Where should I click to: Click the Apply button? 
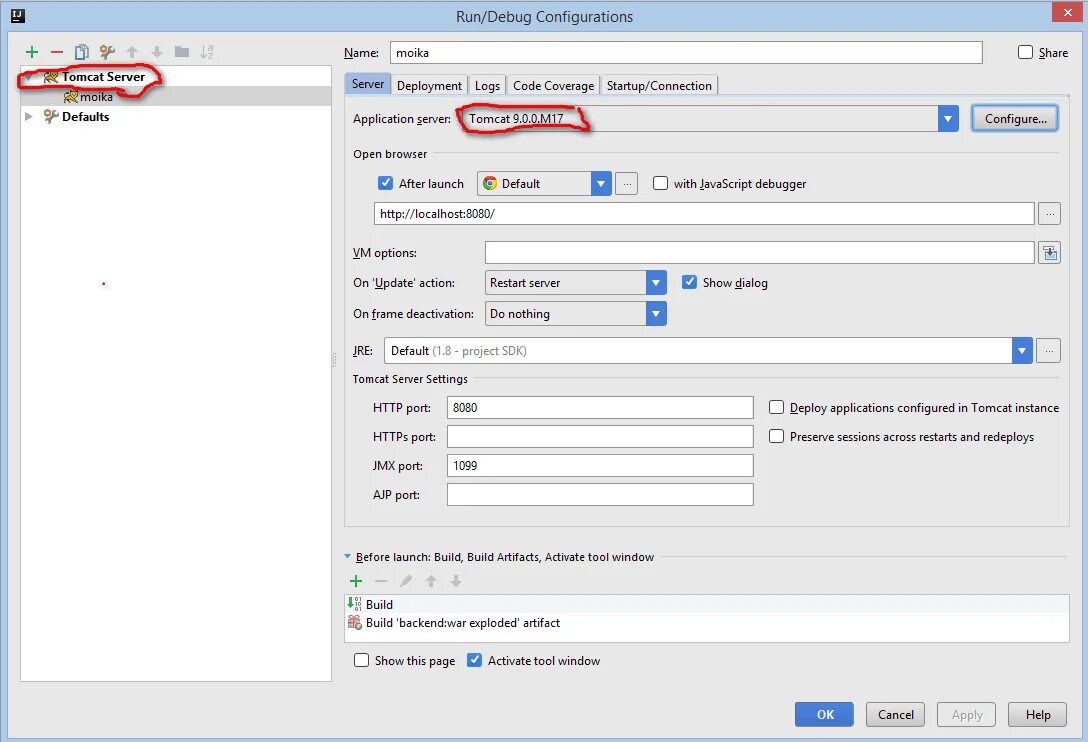pos(967,714)
